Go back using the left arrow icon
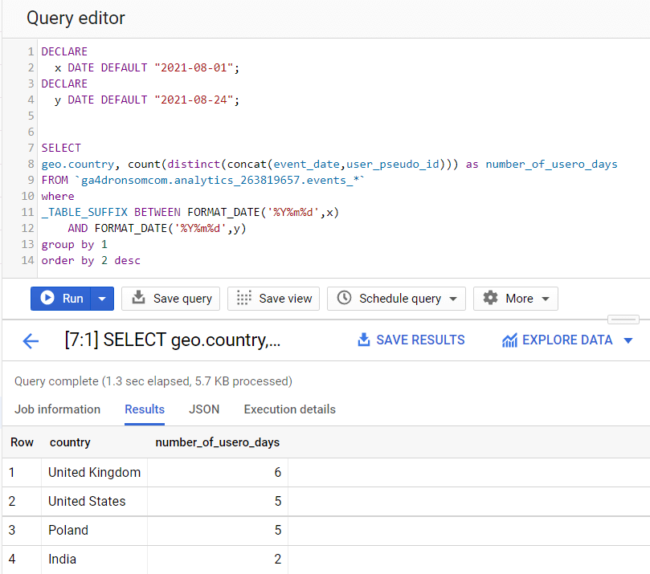Viewport: 650px width, 574px height. pos(31,341)
